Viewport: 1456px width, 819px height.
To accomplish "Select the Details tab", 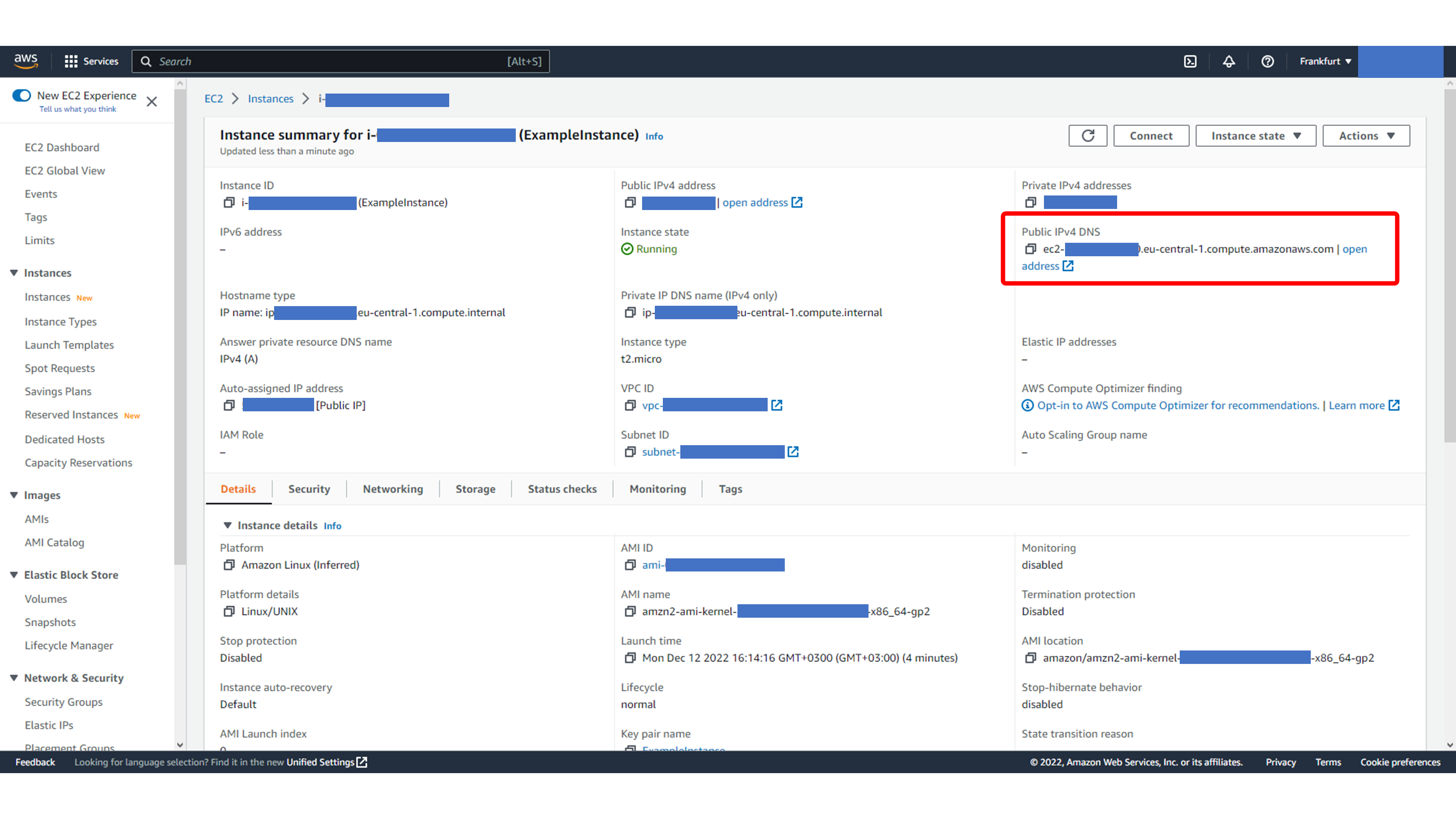I will click(238, 489).
